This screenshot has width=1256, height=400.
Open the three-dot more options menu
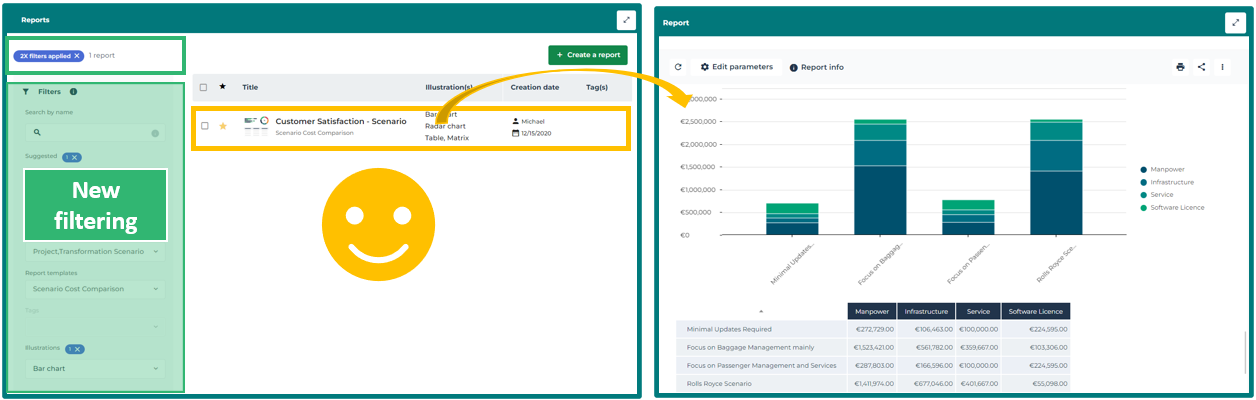(1222, 67)
